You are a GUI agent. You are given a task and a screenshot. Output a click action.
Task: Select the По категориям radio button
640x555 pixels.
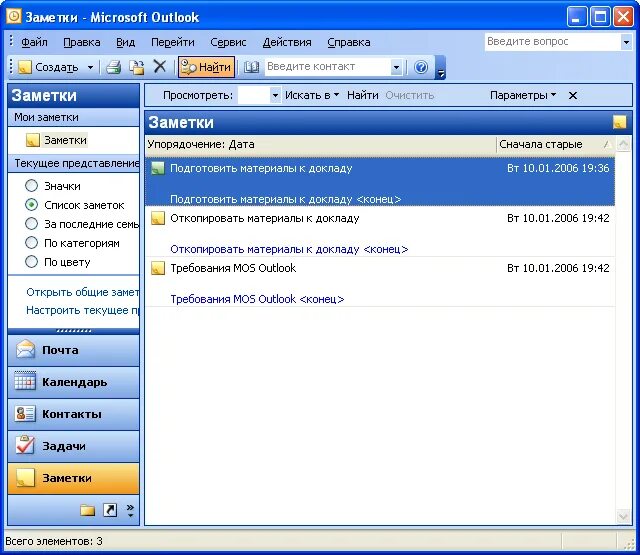click(31, 243)
